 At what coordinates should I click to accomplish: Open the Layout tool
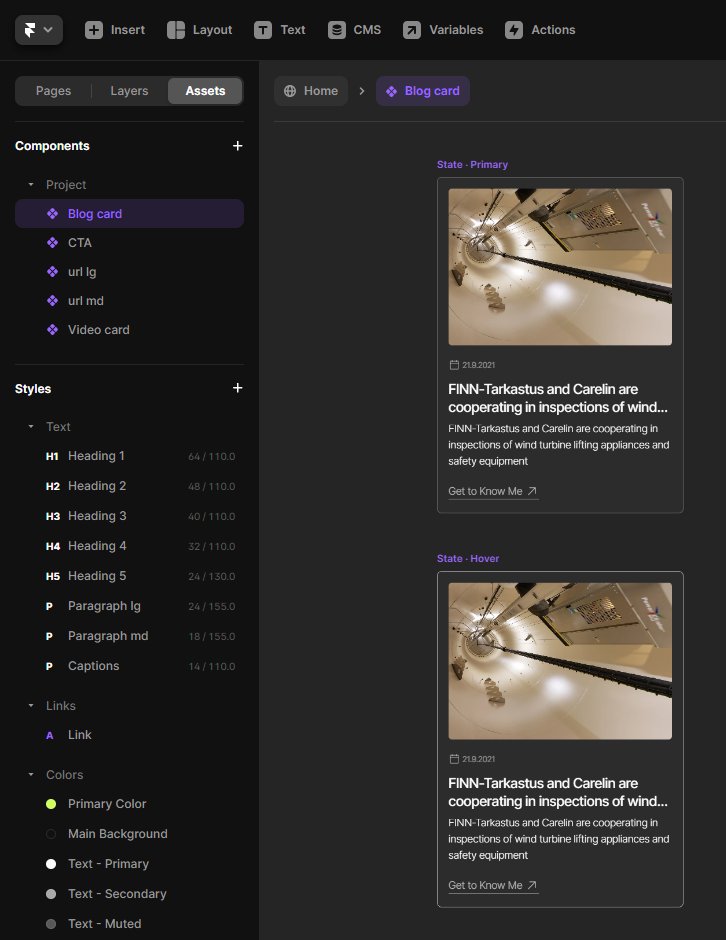click(x=200, y=30)
